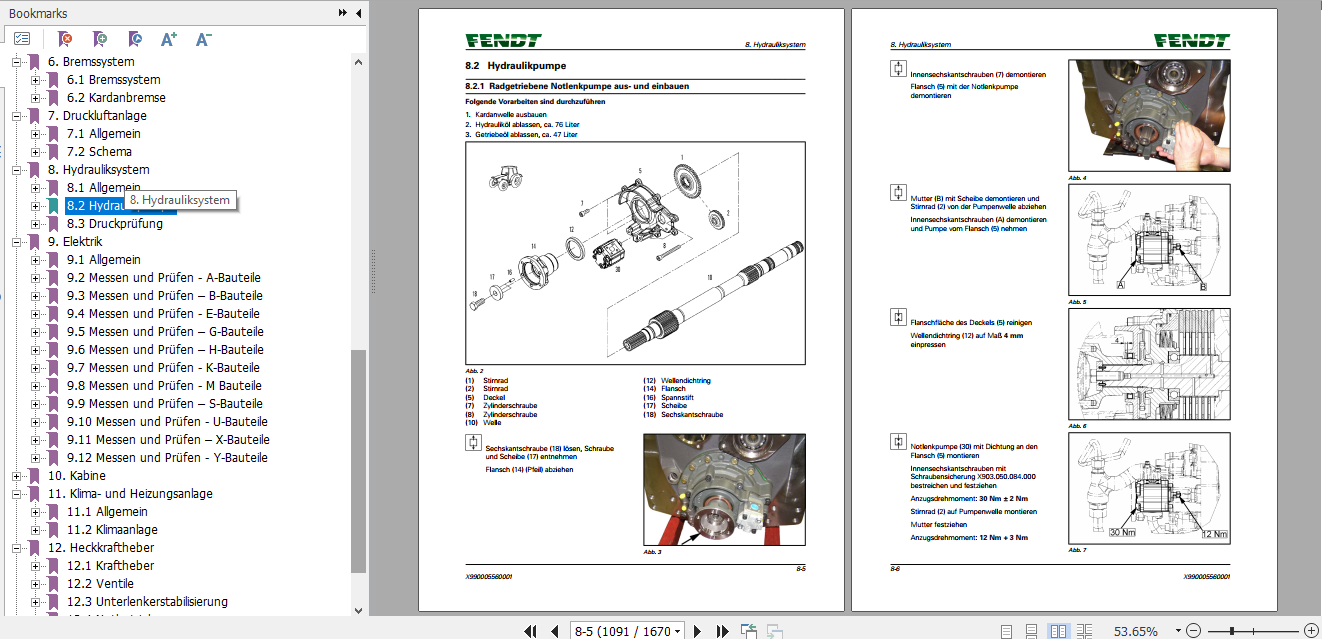1322x639 pixels.
Task: Go to the previous page
Action: [554, 631]
